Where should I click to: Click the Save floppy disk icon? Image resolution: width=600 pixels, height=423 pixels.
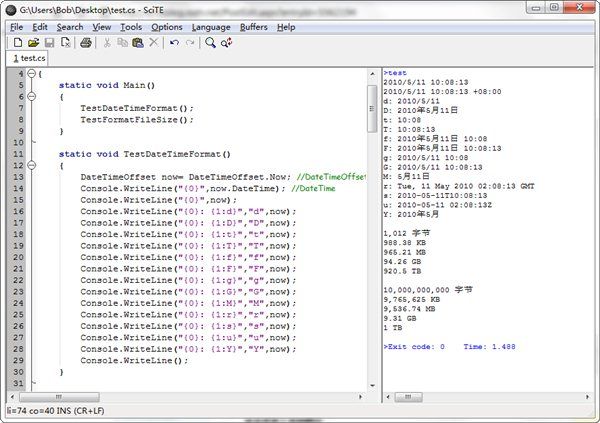(x=49, y=42)
